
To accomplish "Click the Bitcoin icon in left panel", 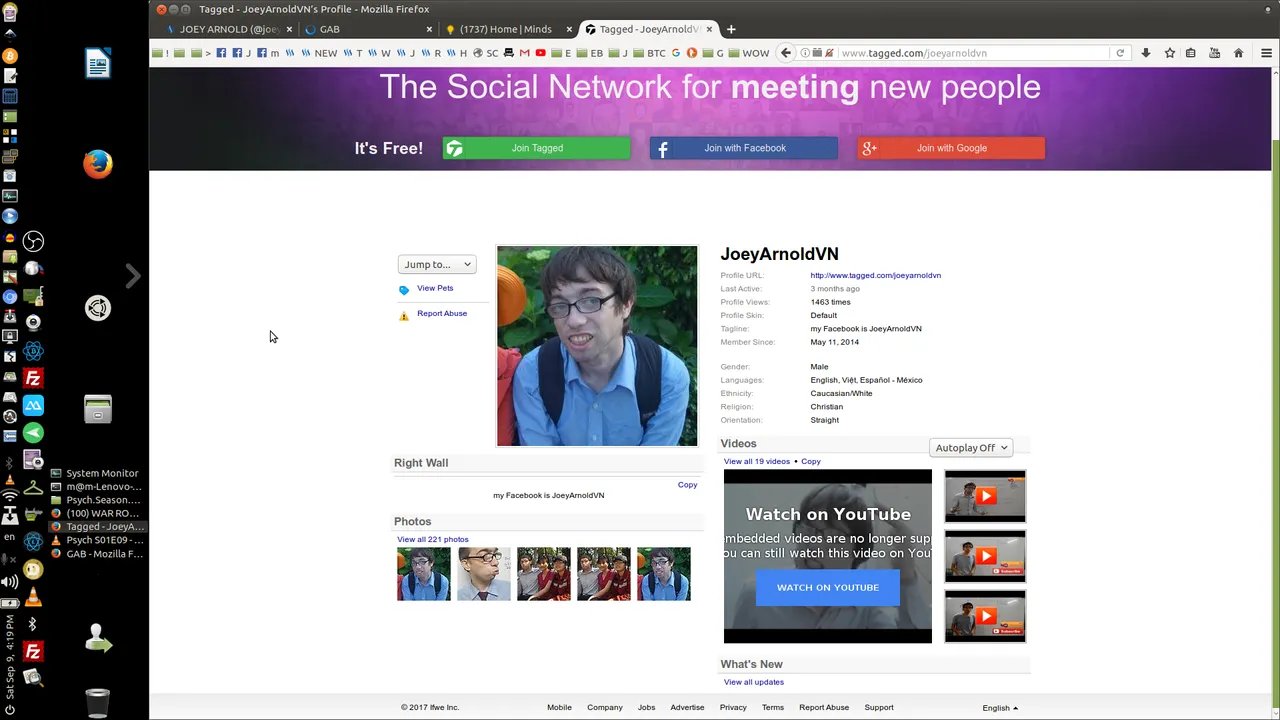I will coord(10,56).
